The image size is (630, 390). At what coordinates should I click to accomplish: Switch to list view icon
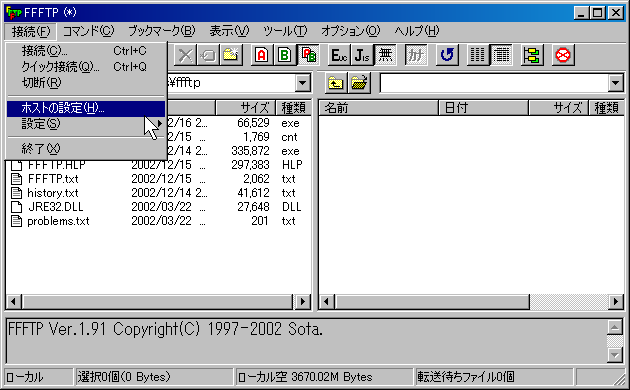click(x=478, y=55)
